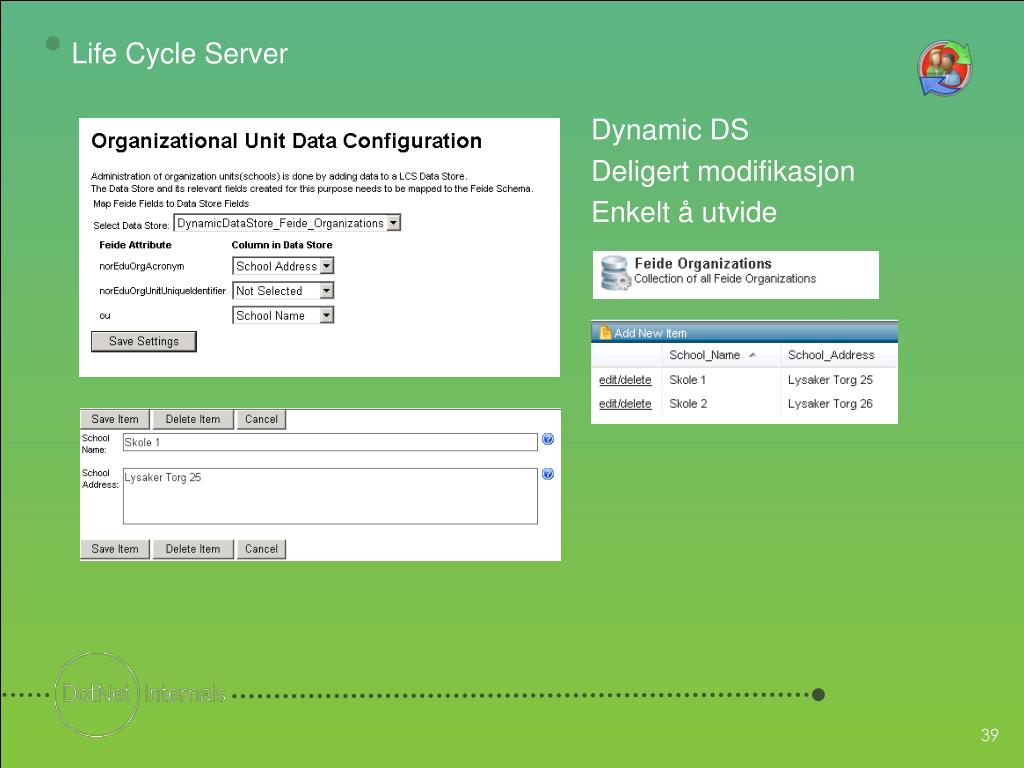
Task: Sort by School_Name column header
Action: pos(705,355)
